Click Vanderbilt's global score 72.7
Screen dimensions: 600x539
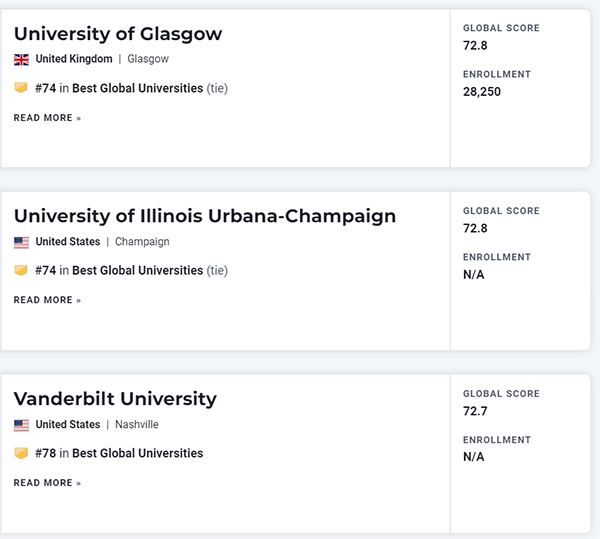(x=475, y=411)
